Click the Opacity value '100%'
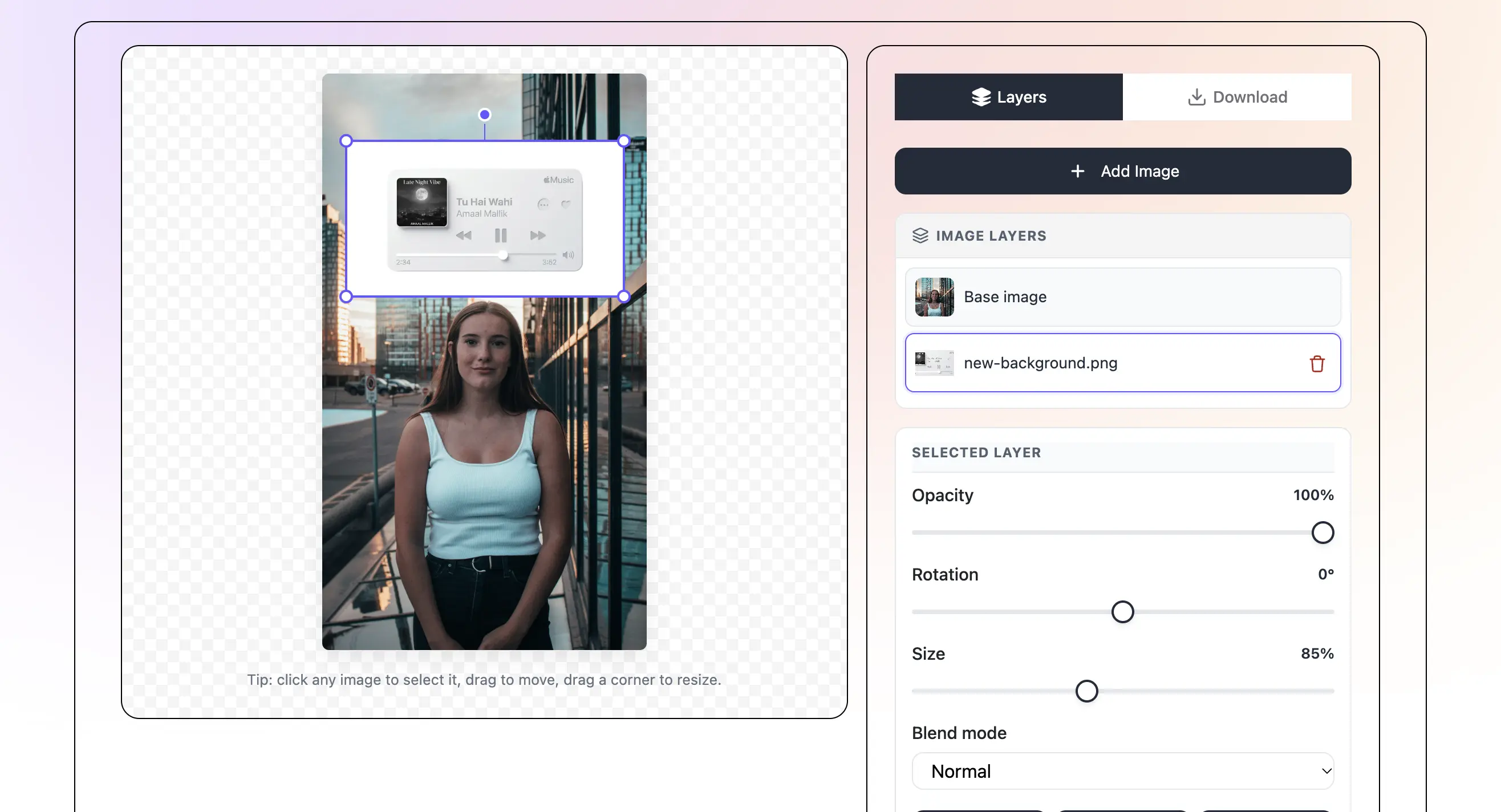Screen dimensions: 1501x812 click(1313, 495)
